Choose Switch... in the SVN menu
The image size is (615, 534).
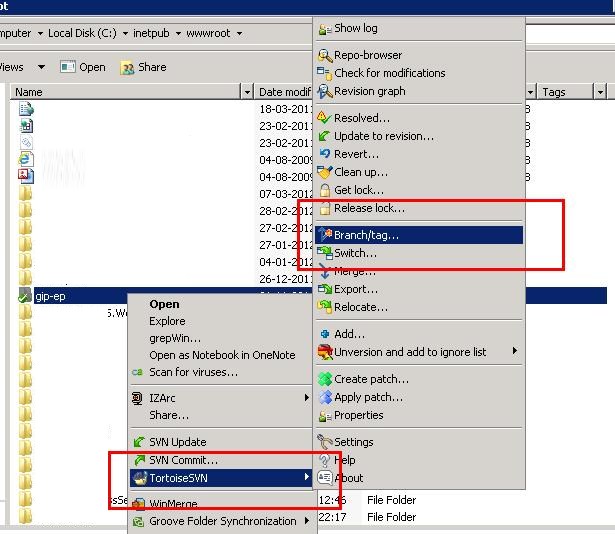click(355, 253)
